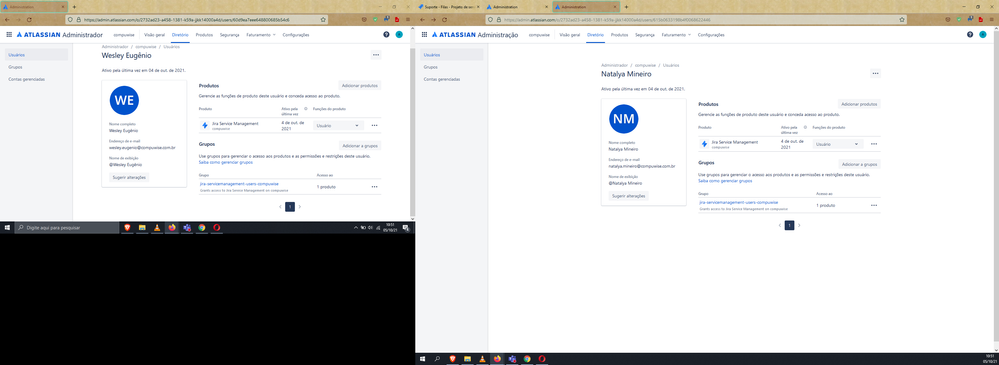999x365 pixels.
Task: Click Opera icon in right bottom taskbar
Action: click(x=542, y=359)
